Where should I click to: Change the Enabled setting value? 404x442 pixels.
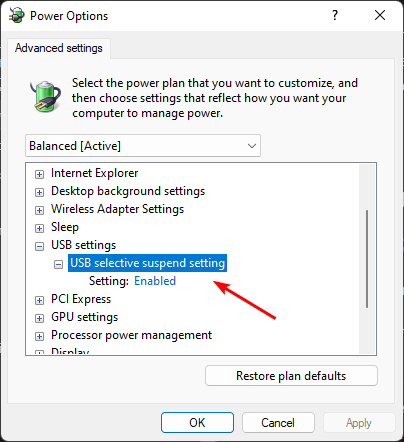[155, 281]
